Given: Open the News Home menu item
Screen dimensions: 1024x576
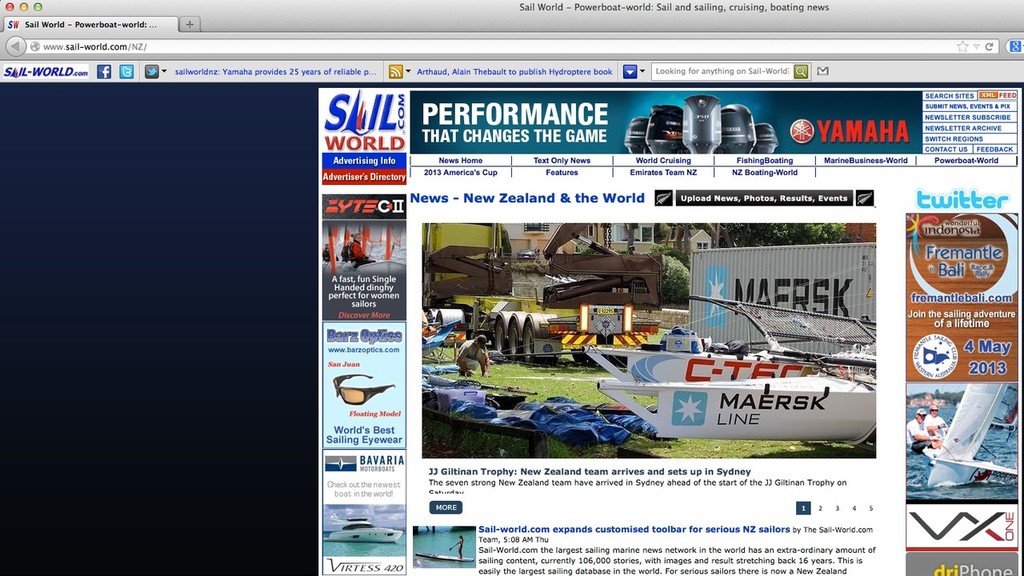Looking at the screenshot, I should 460,160.
